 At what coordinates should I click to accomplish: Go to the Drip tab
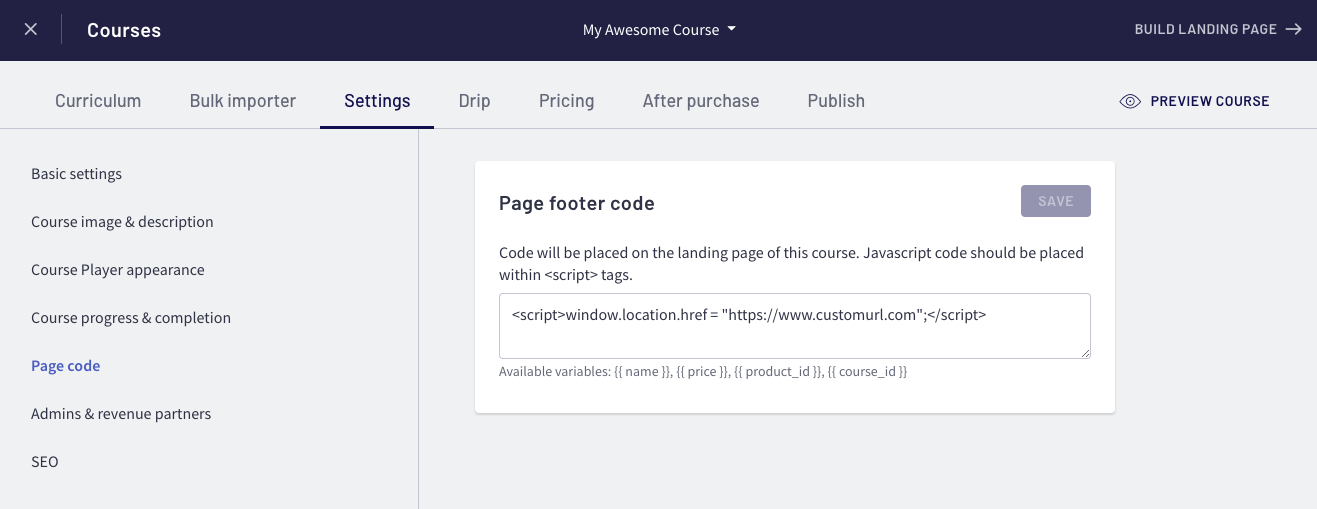click(474, 101)
